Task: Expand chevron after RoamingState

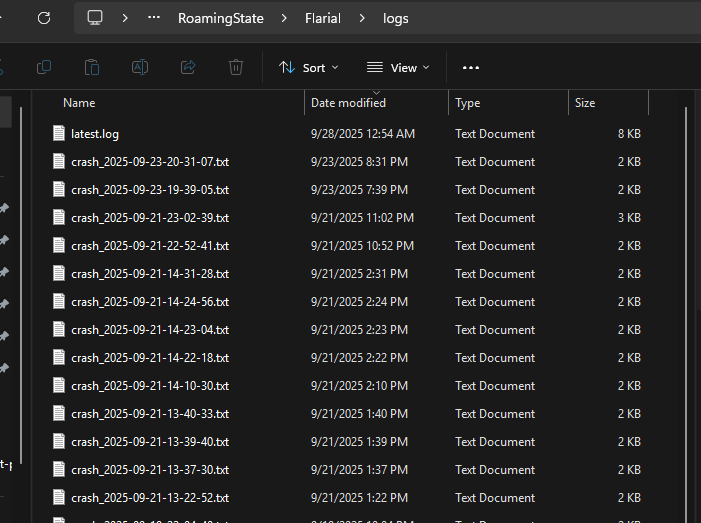Action: pyautogui.click(x=284, y=18)
